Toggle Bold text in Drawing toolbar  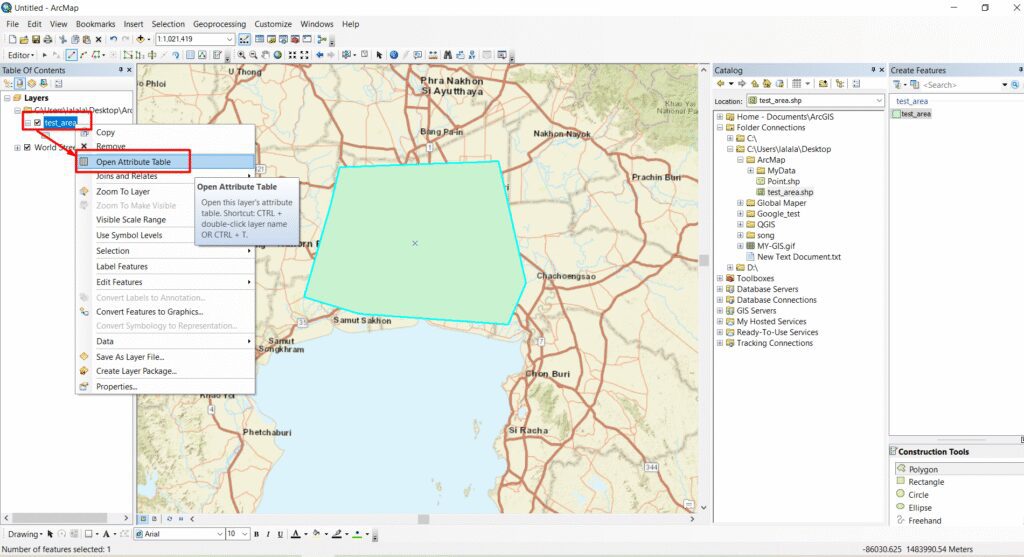point(256,534)
